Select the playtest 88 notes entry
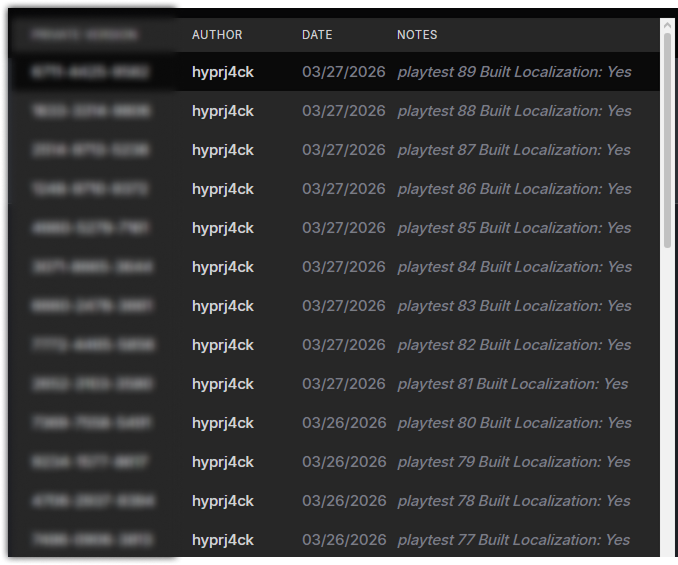The height and width of the screenshot is (565, 678). [515, 111]
